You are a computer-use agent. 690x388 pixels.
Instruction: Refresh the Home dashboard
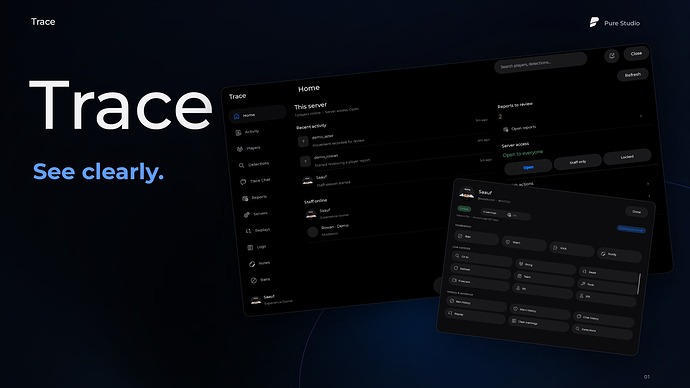click(633, 74)
